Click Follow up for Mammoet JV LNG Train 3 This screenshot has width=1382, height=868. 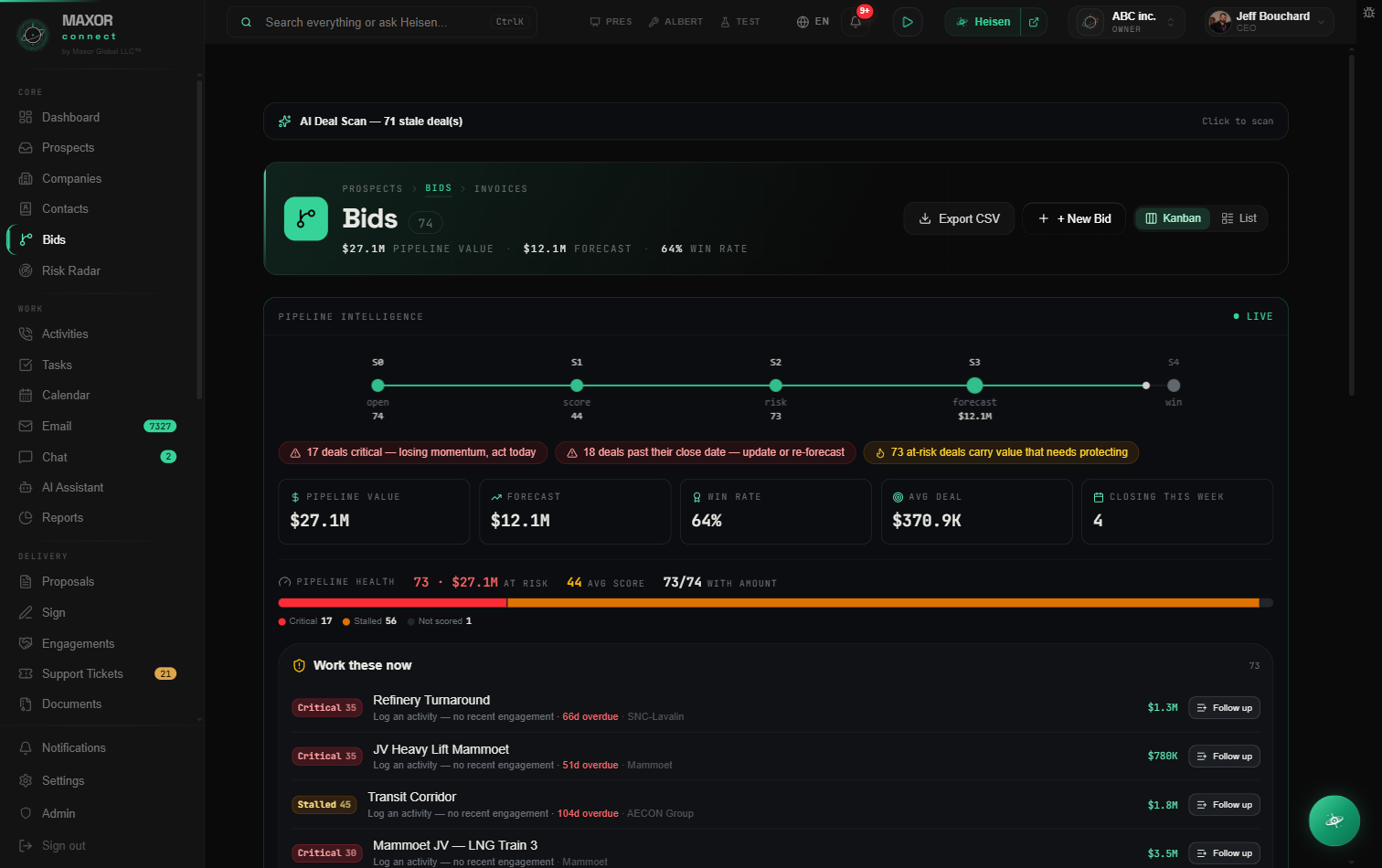[x=1224, y=853]
